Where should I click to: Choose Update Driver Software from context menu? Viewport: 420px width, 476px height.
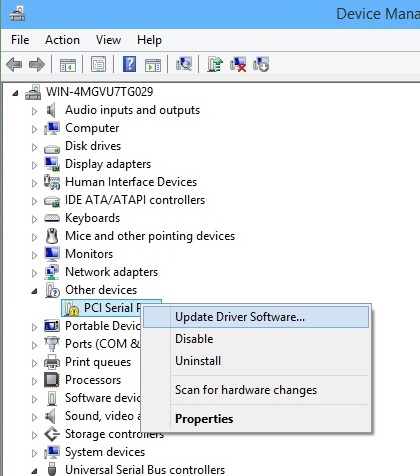click(256, 317)
